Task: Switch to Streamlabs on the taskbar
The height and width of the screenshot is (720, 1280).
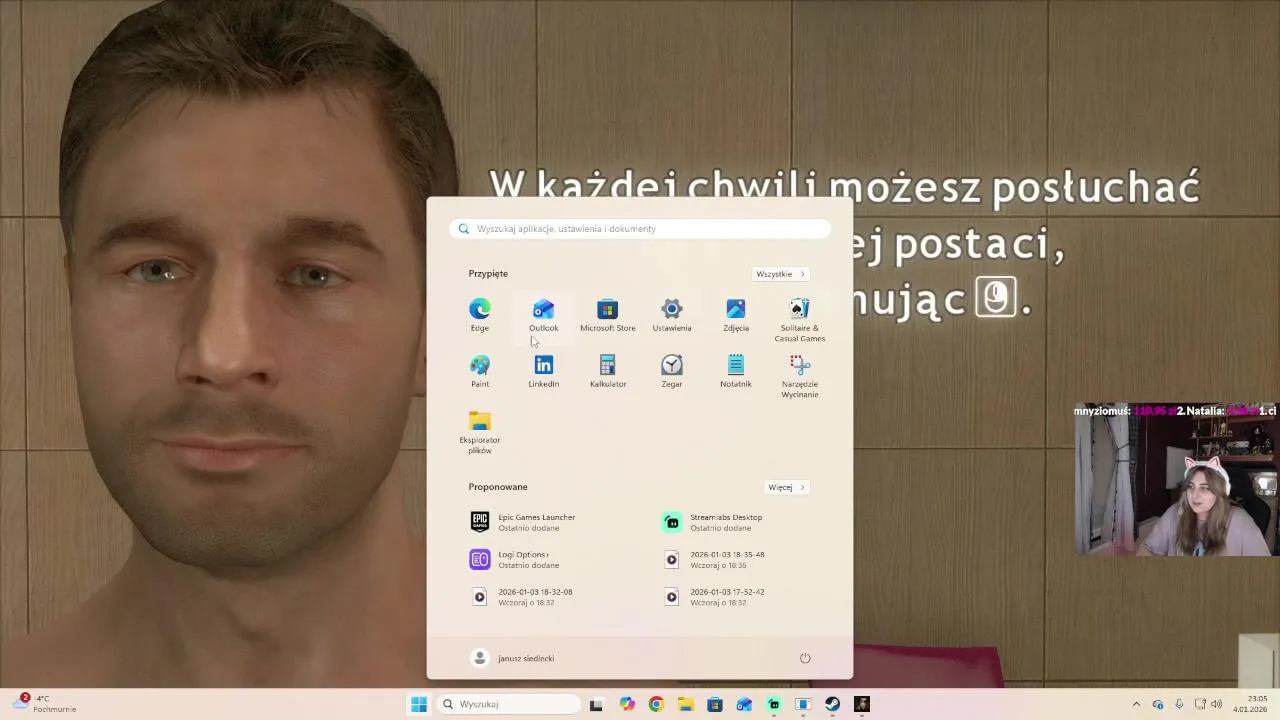Action: click(x=774, y=704)
